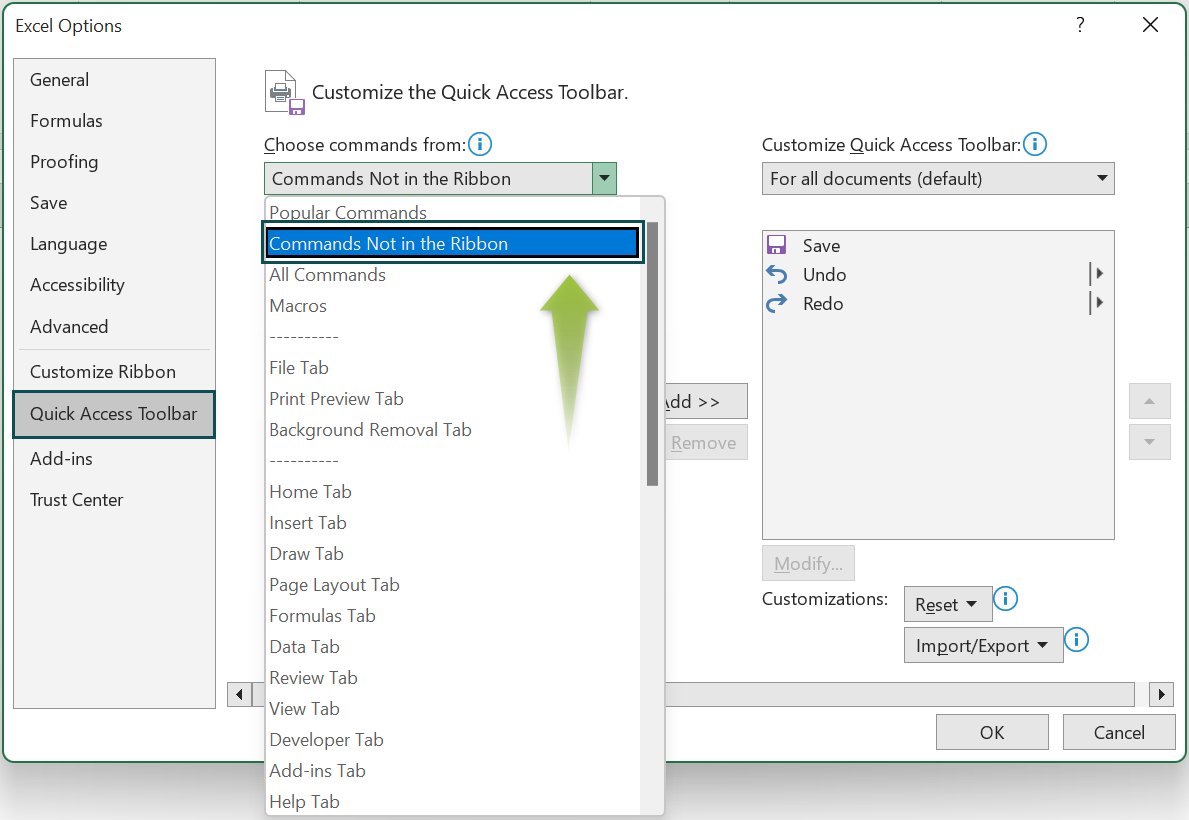Click the horizontal scrollbar right arrow
This screenshot has width=1189, height=820.
tap(1162, 694)
